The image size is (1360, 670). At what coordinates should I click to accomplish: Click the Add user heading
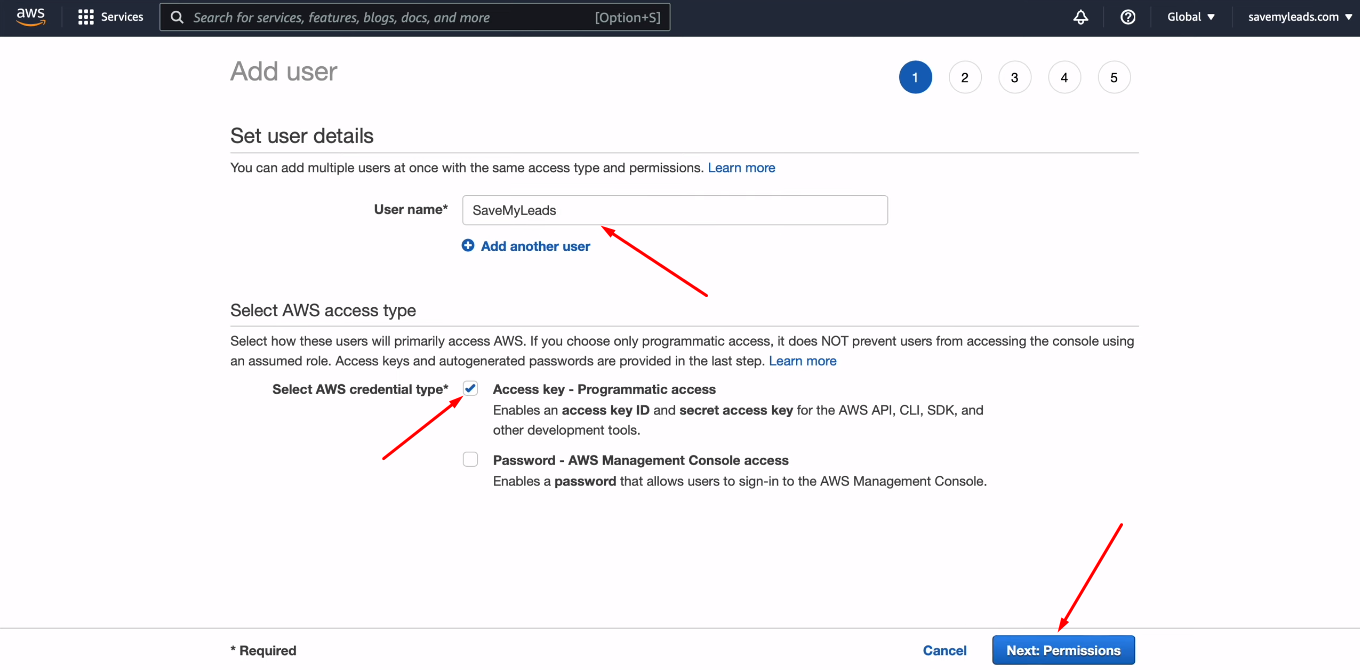[284, 72]
